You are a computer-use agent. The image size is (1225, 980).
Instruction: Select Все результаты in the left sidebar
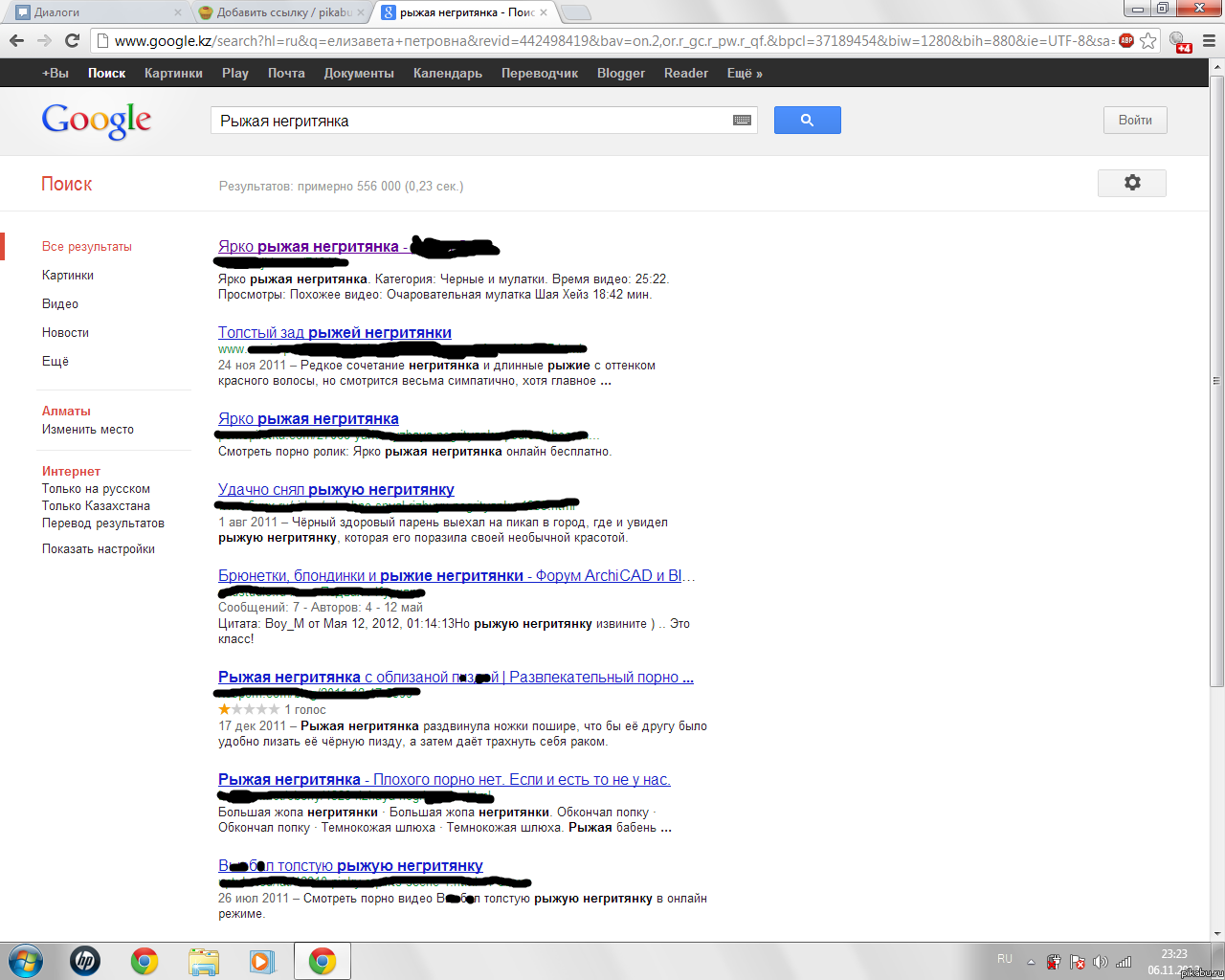point(87,246)
